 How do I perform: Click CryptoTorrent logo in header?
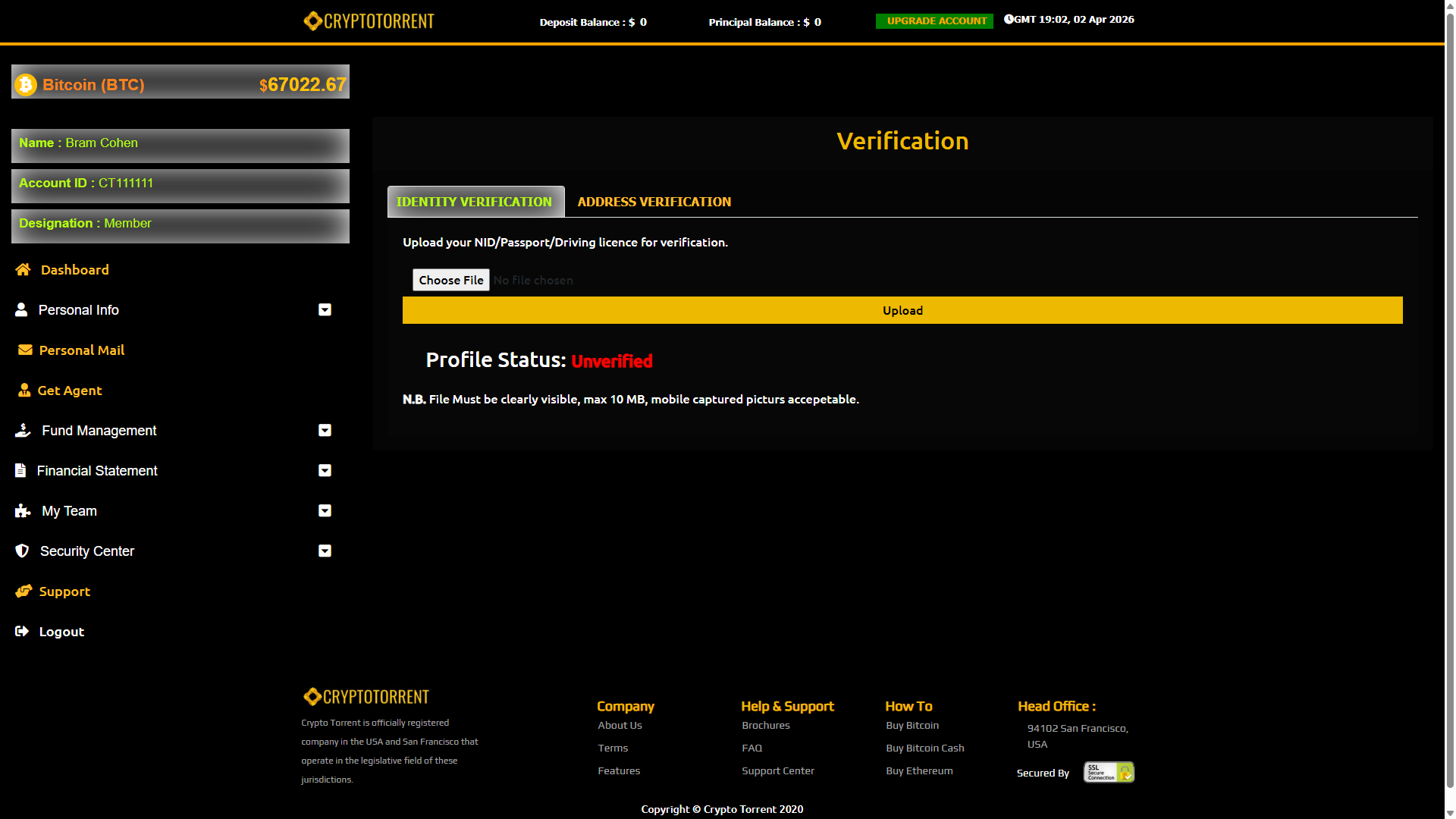pos(369,20)
